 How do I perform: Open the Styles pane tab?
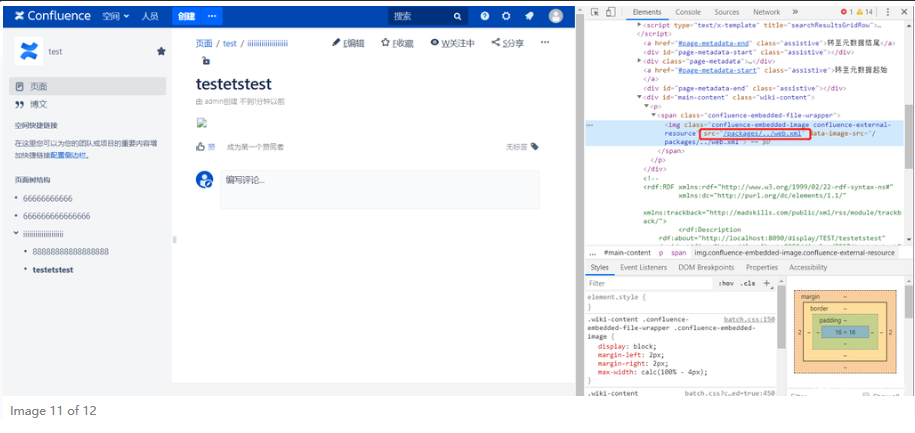tap(599, 267)
